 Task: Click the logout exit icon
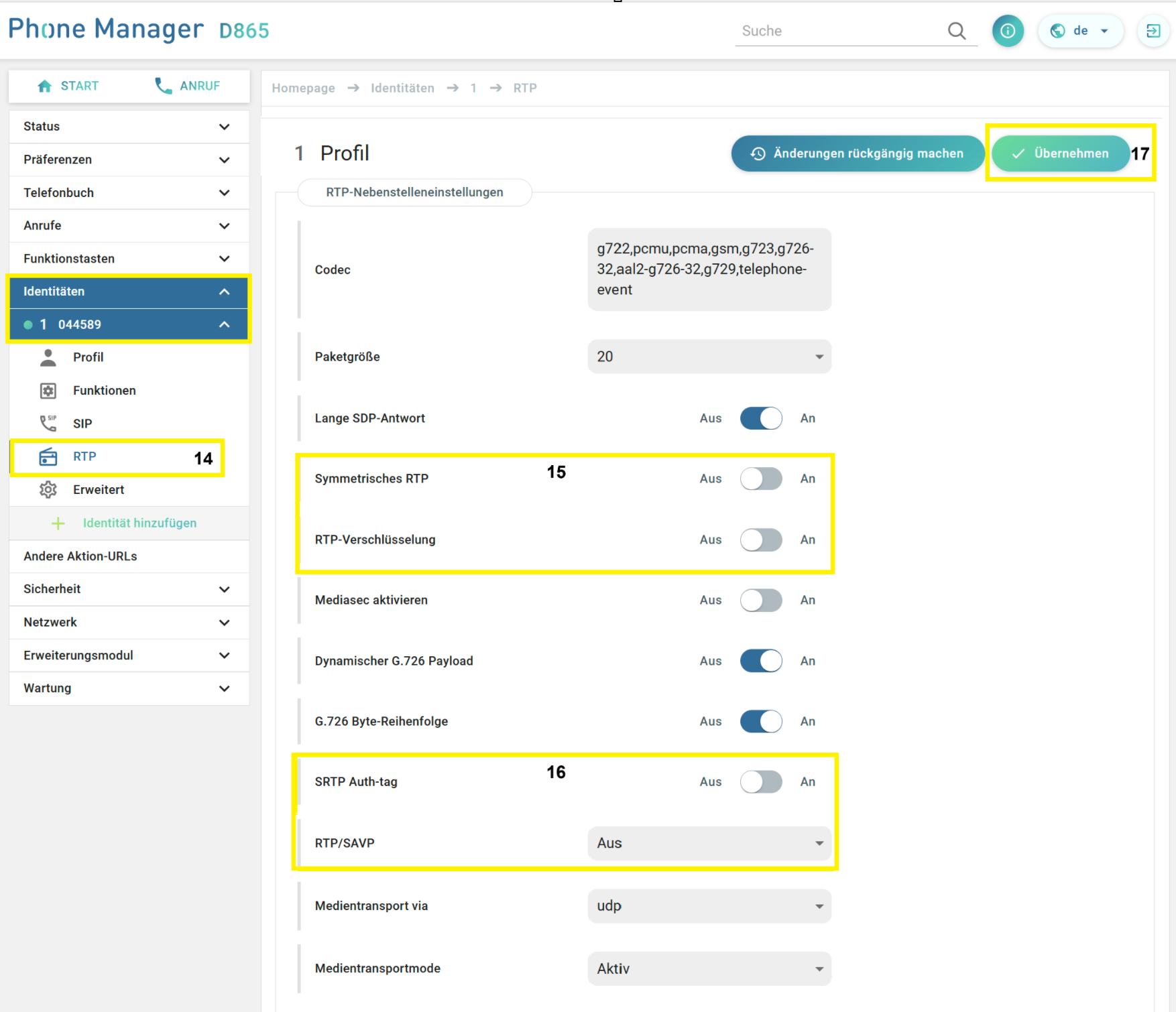coord(1153,31)
